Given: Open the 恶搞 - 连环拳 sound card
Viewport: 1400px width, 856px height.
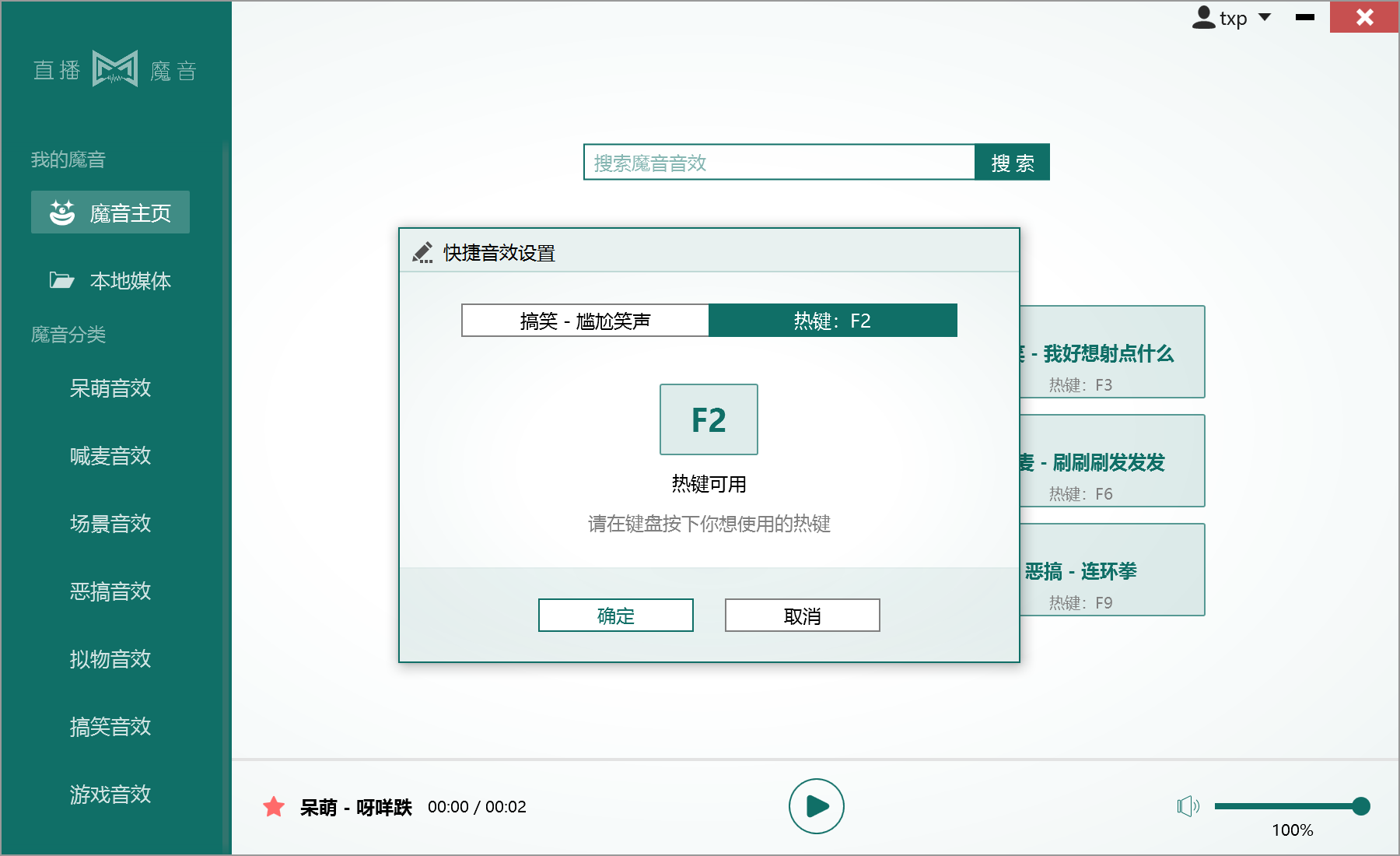Looking at the screenshot, I should tap(1112, 570).
